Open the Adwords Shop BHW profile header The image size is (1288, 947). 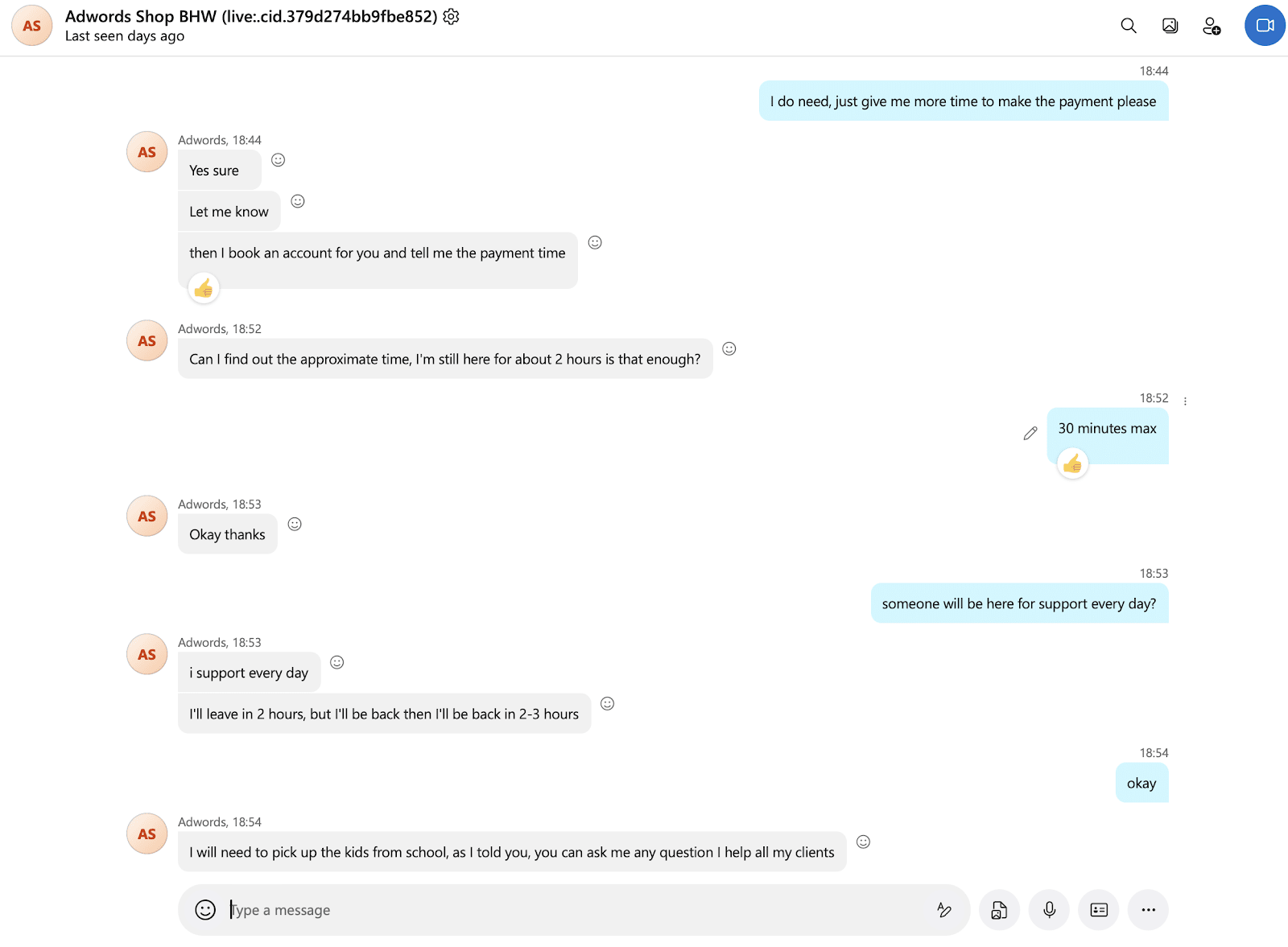(x=251, y=16)
